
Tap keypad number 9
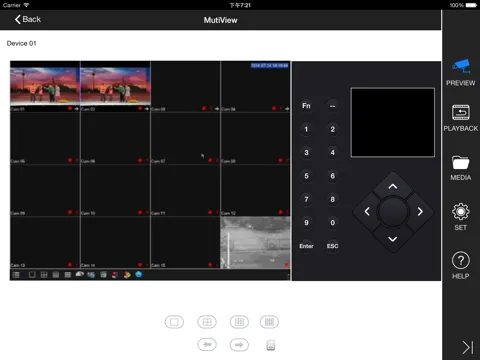[x=306, y=223]
